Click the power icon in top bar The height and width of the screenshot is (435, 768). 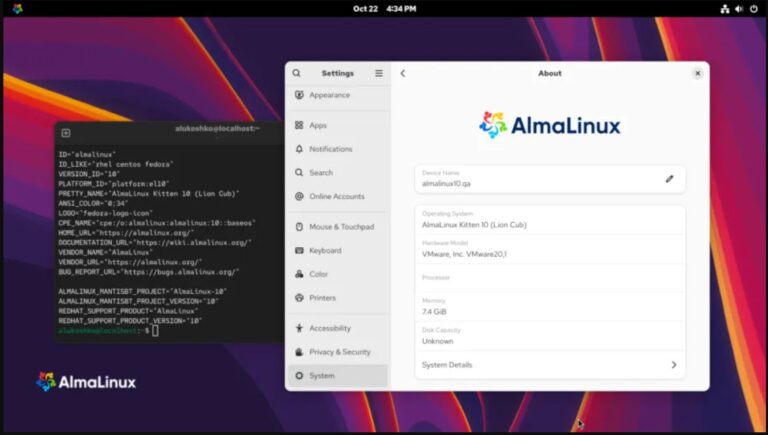click(754, 9)
